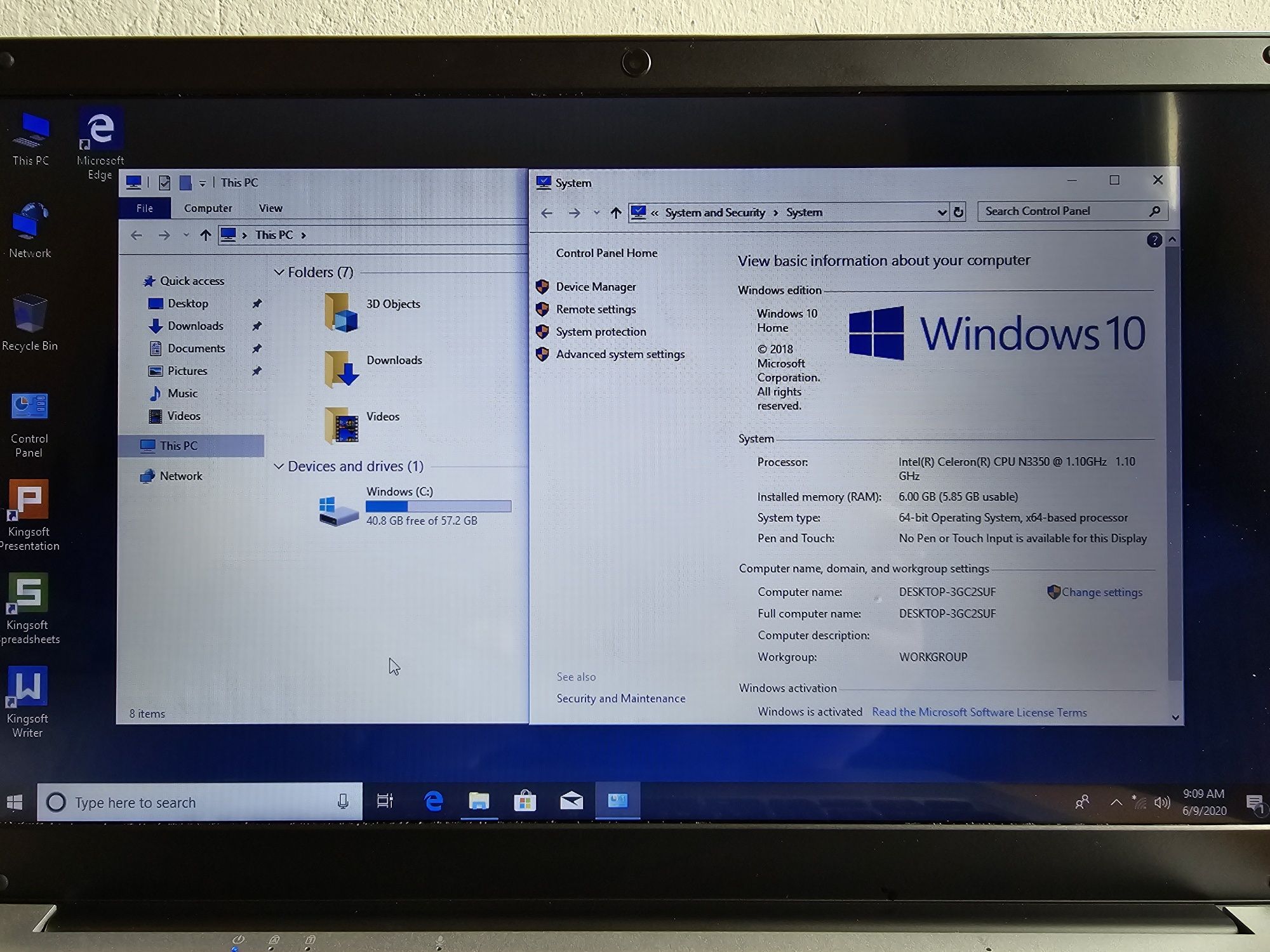Show hidden tray icons chevron
This screenshot has width=1270, height=952.
(1116, 802)
